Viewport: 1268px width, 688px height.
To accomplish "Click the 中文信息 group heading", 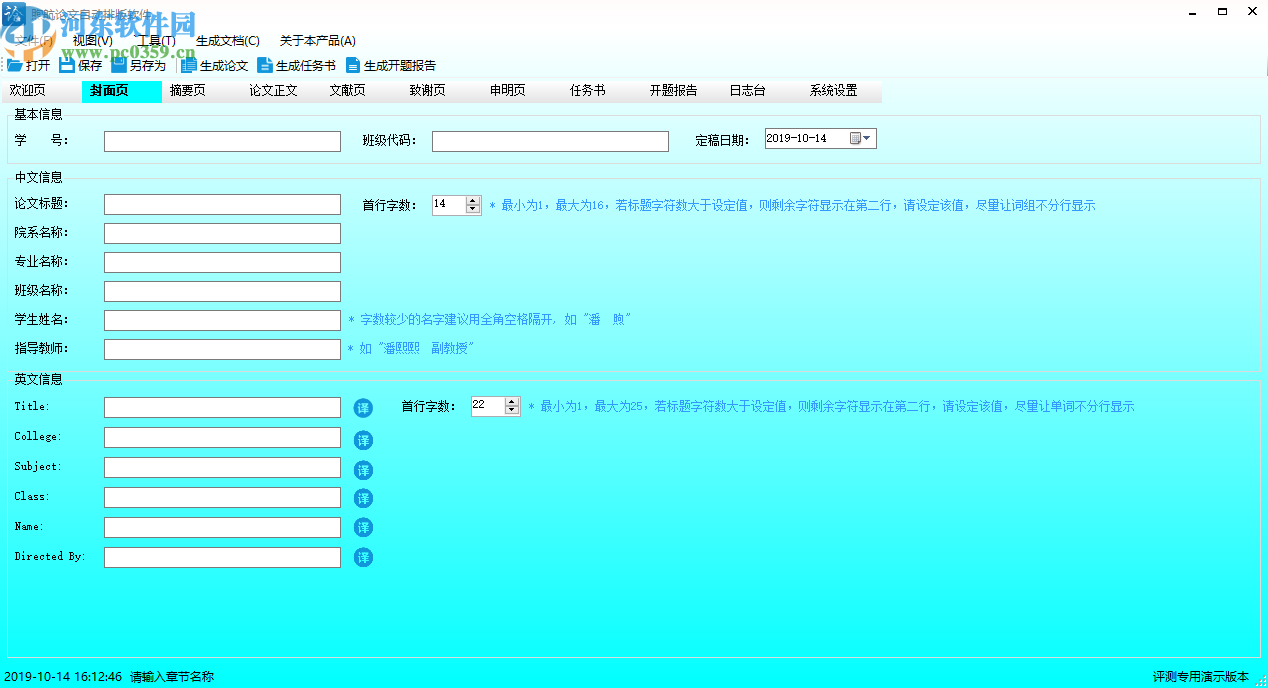I will pyautogui.click(x=38, y=177).
